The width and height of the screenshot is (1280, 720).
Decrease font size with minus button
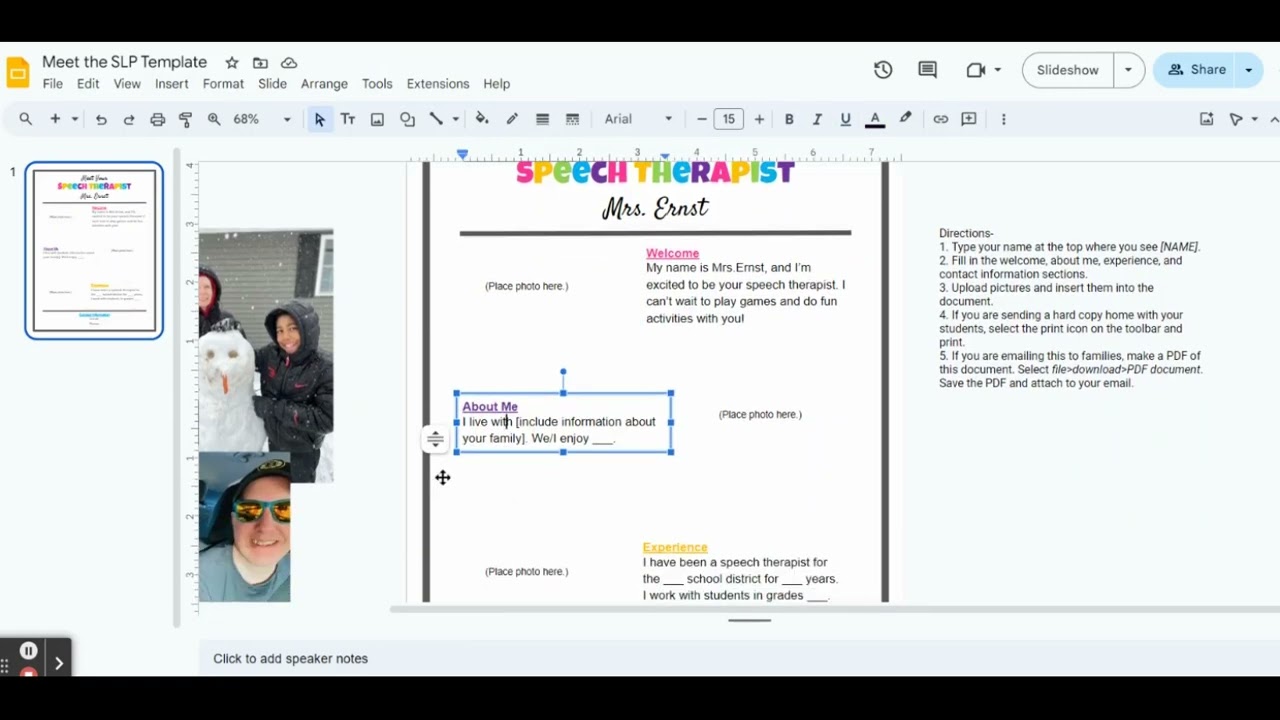pyautogui.click(x=702, y=119)
